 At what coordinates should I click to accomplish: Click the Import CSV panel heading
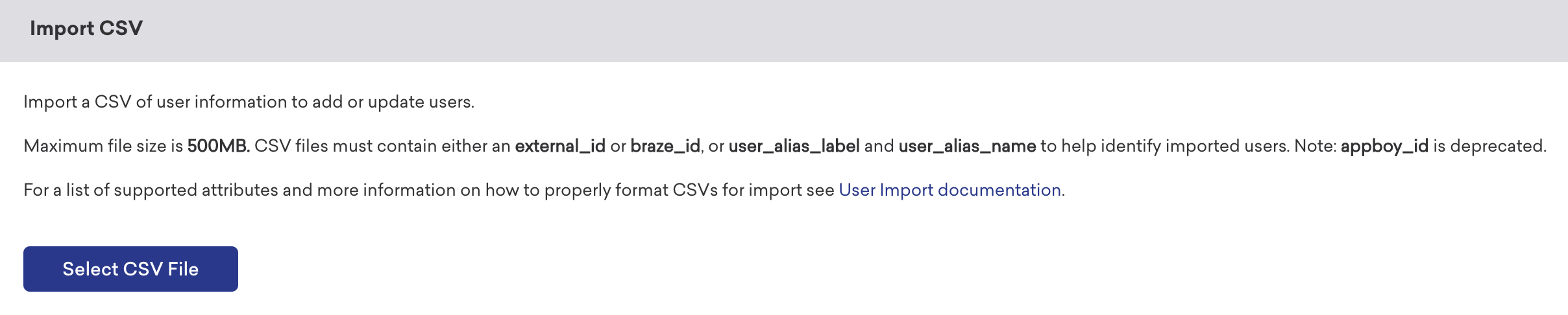tap(86, 29)
